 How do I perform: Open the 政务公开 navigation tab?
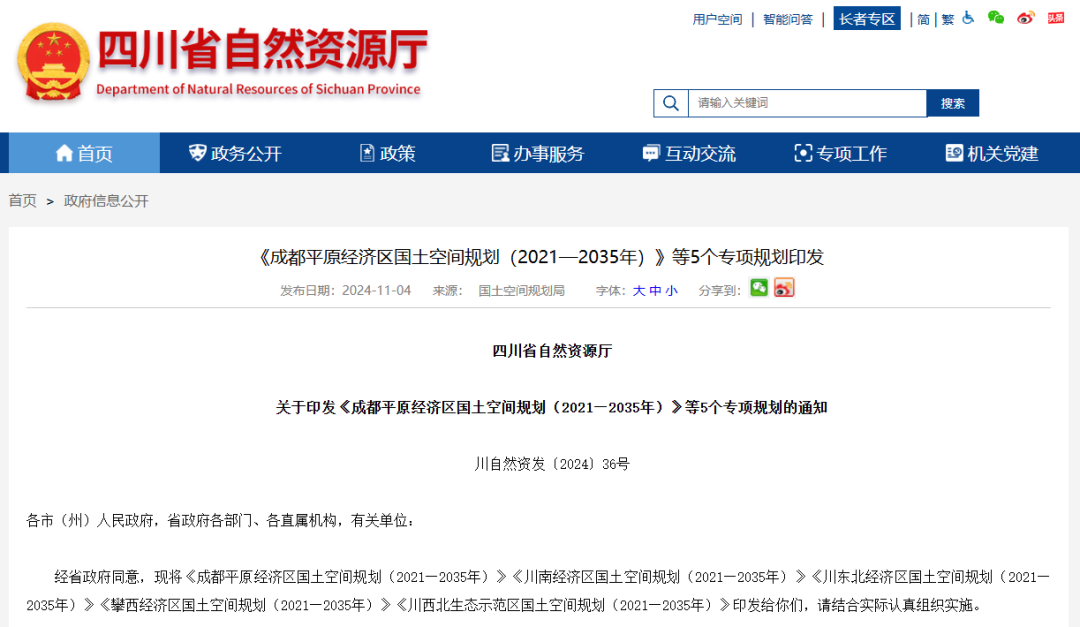pyautogui.click(x=235, y=152)
